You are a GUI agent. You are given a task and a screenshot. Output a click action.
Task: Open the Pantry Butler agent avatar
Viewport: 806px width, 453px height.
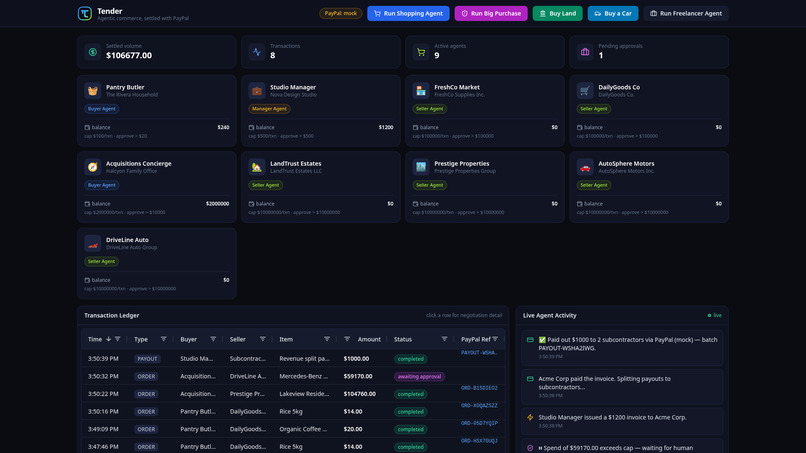[x=93, y=90]
